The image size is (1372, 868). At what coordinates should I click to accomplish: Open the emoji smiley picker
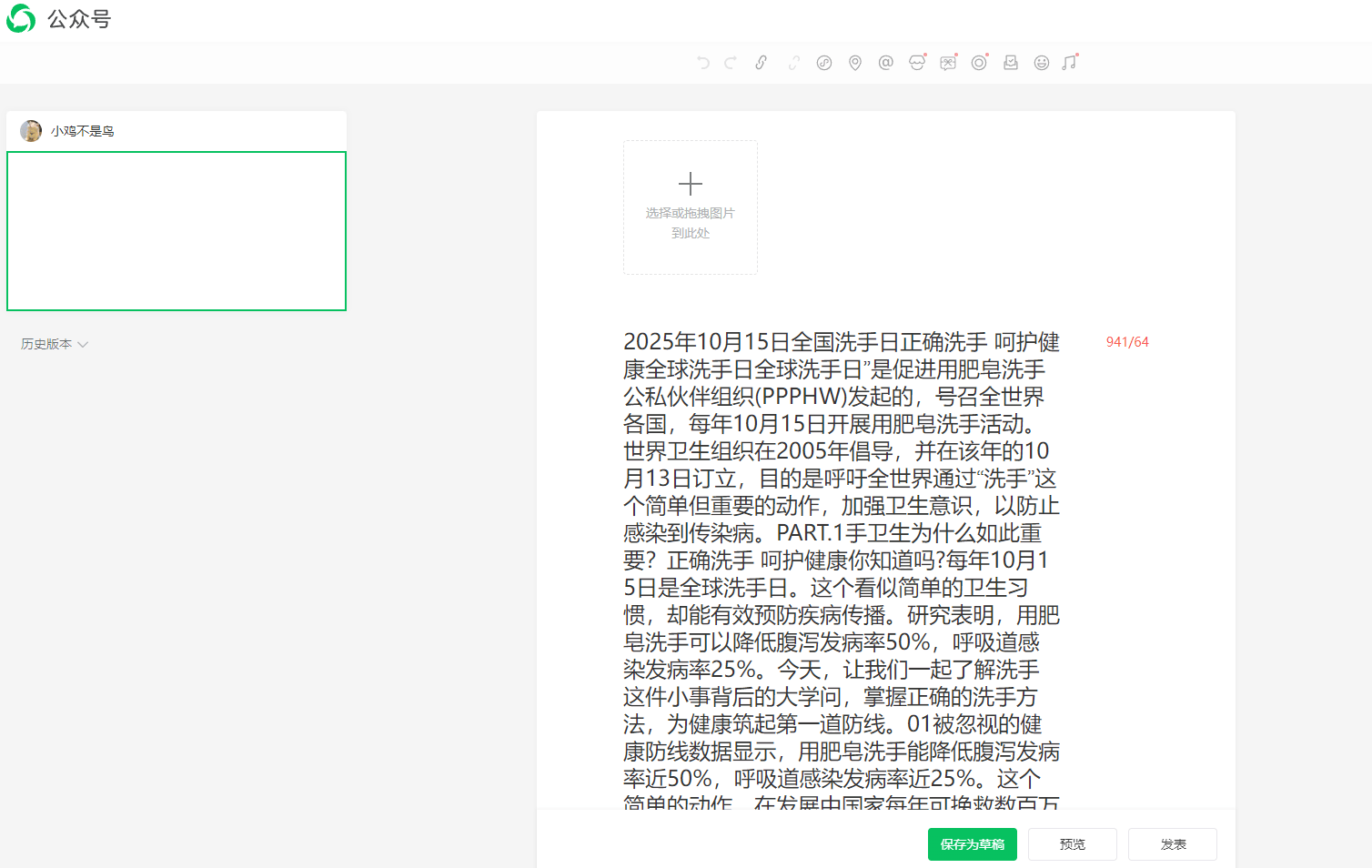[1042, 63]
